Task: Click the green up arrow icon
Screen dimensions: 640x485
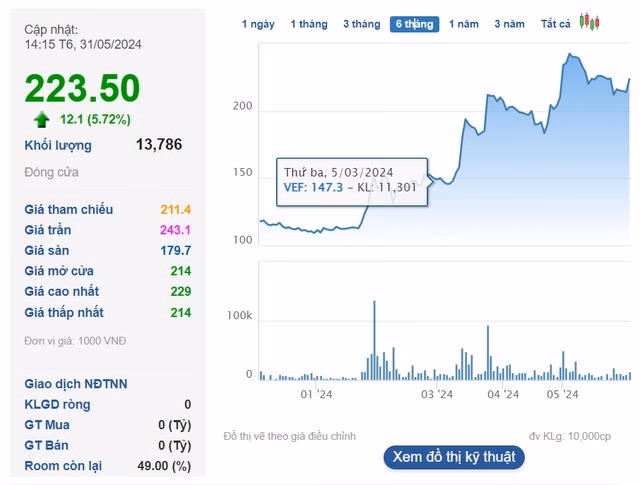Action: pos(42,120)
